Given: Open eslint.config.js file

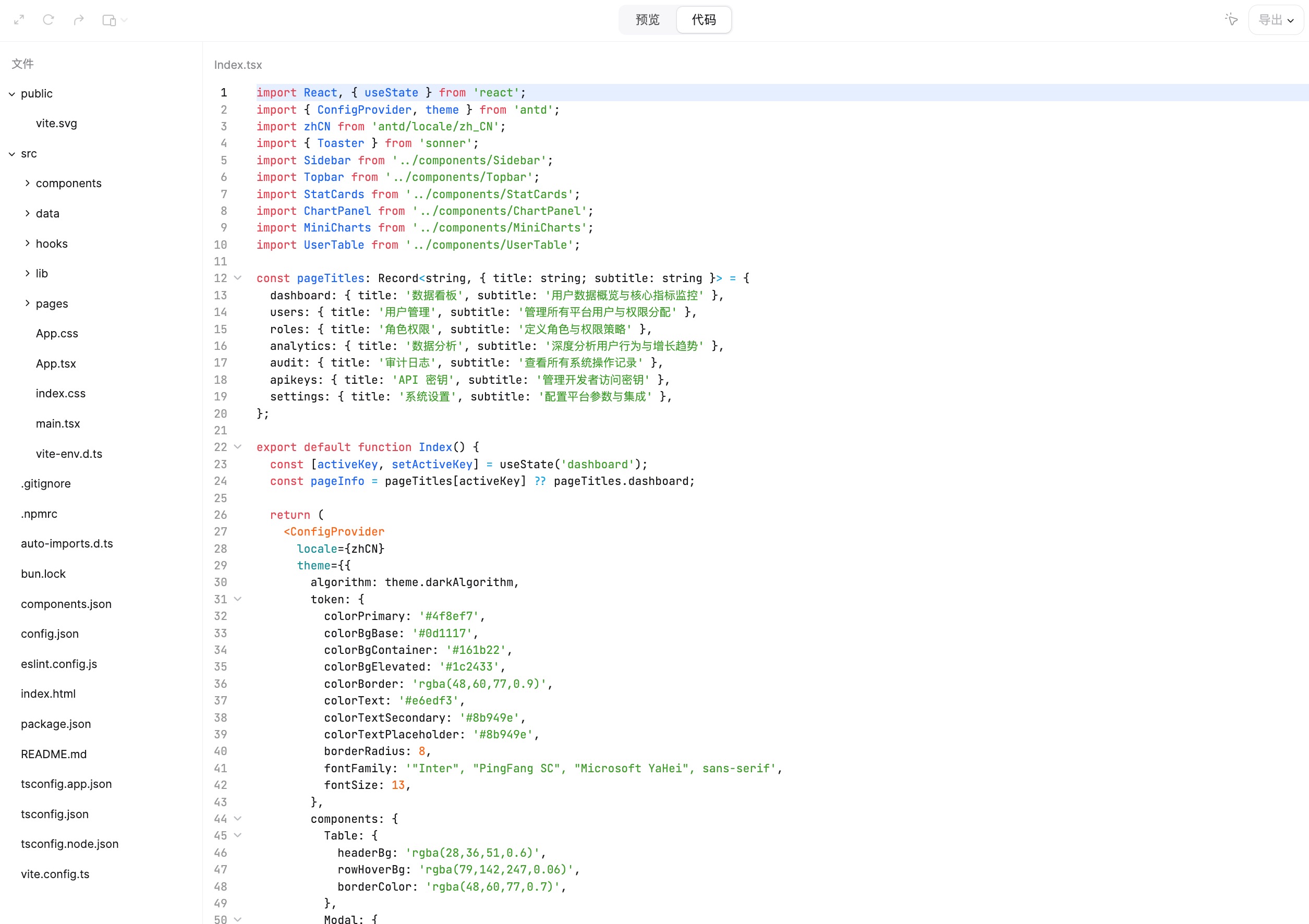Looking at the screenshot, I should [x=59, y=663].
